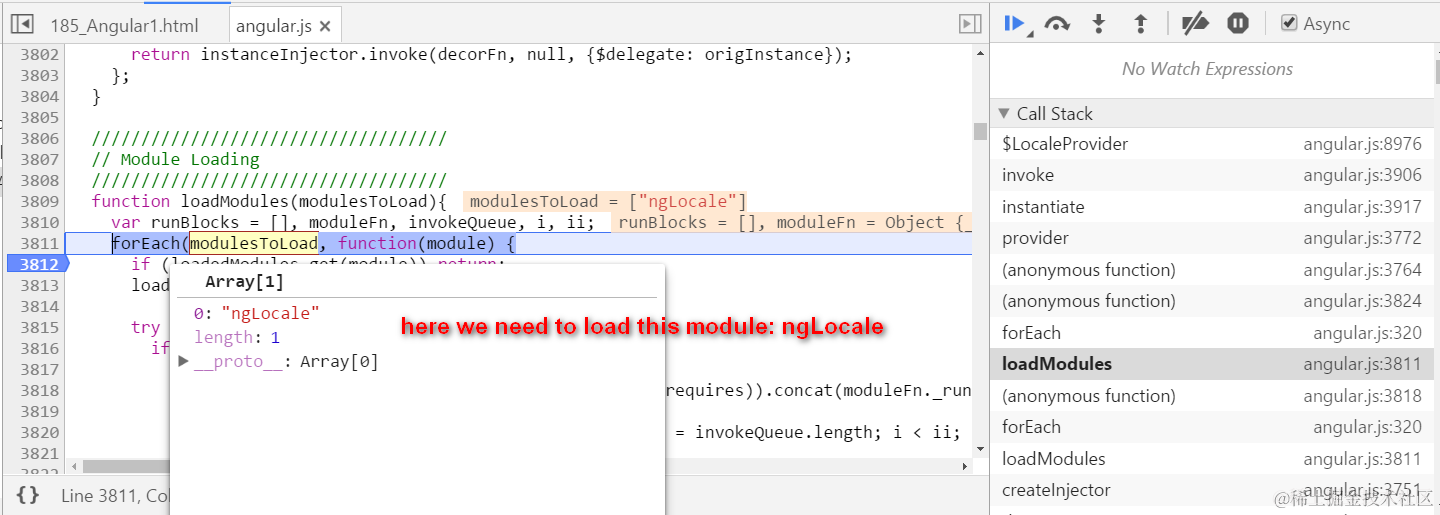Click the horizontal scrollbar of the code editor
This screenshot has width=1440, height=515.
(x=520, y=466)
